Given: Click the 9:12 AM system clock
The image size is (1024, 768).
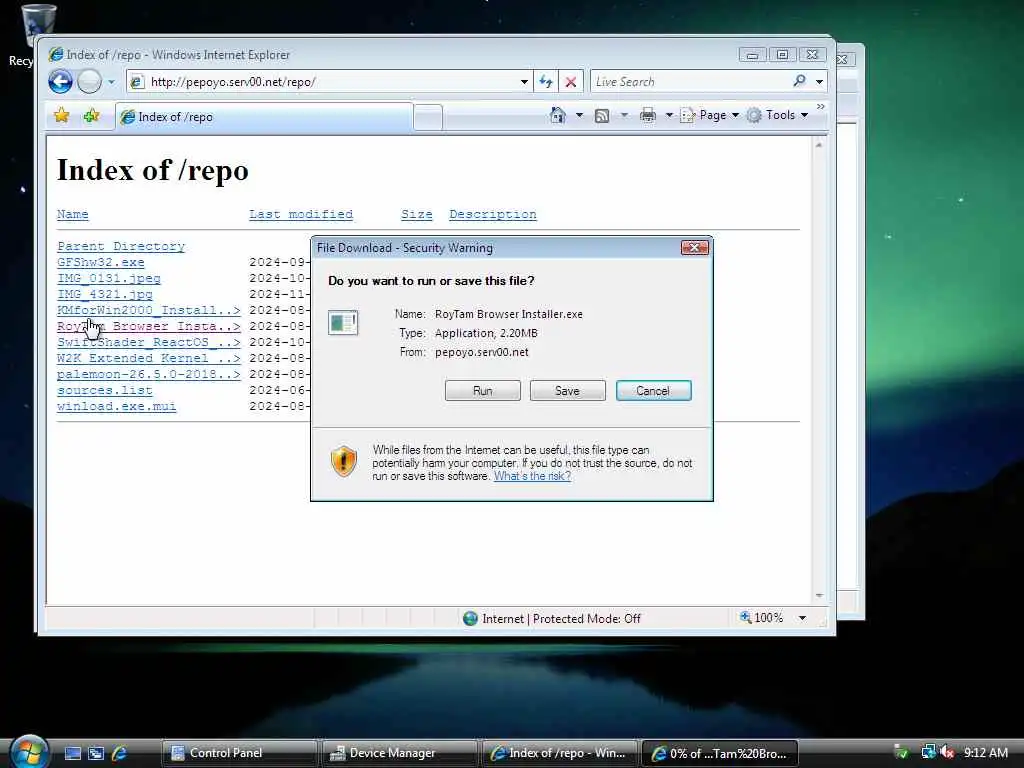Looking at the screenshot, I should coord(985,752).
